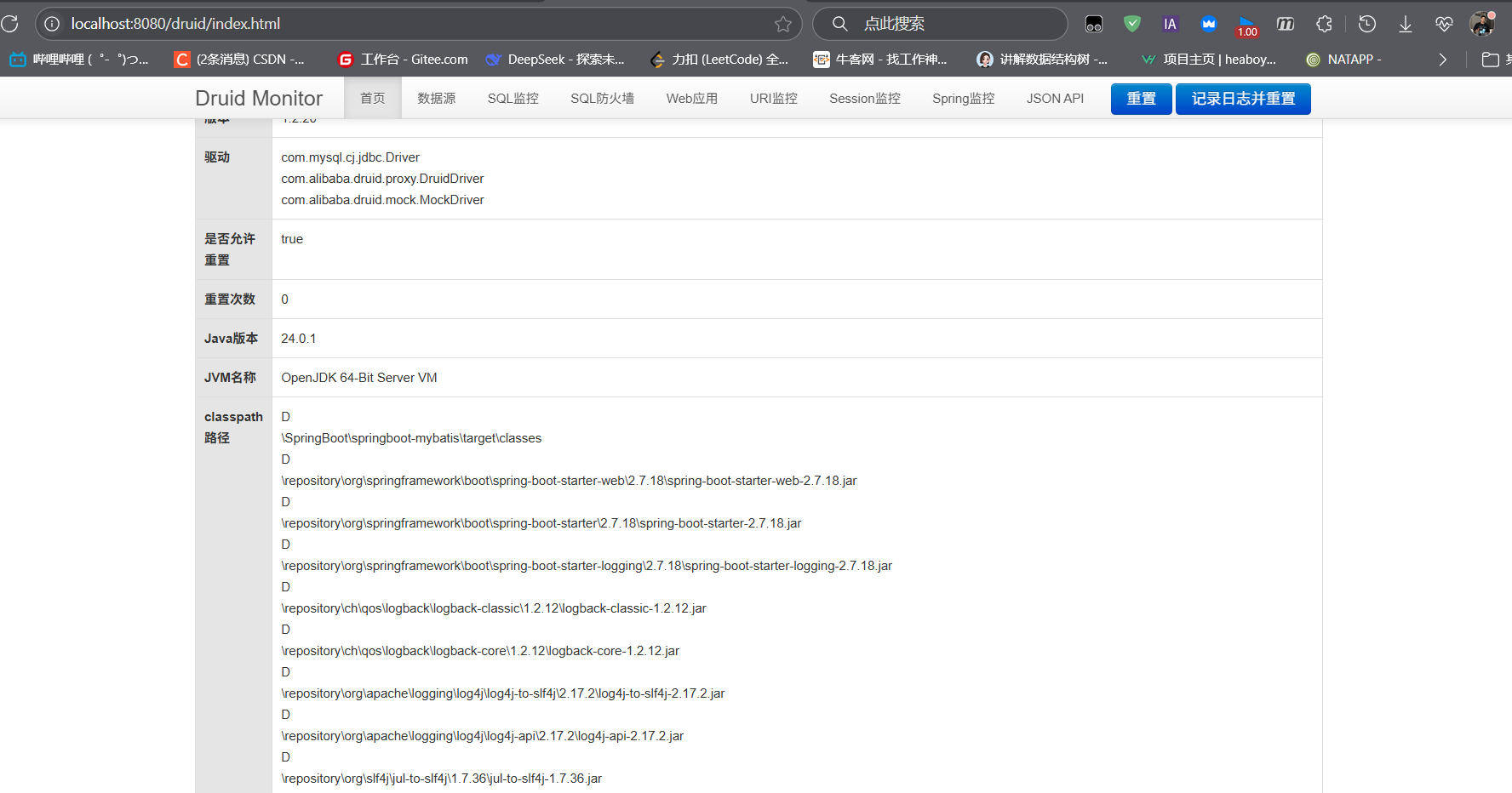Click the springboot-mybatis target classes path
This screenshot has width=1512, height=793.
pos(411,438)
